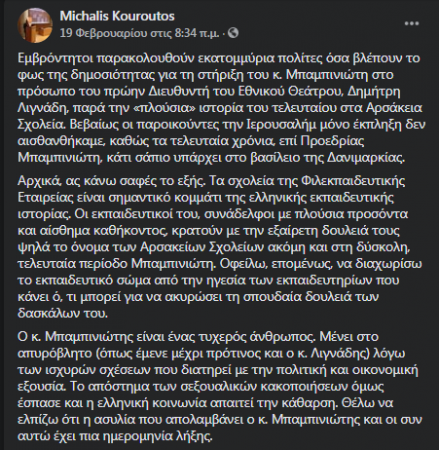Open the three-dot post options menu

412,23
